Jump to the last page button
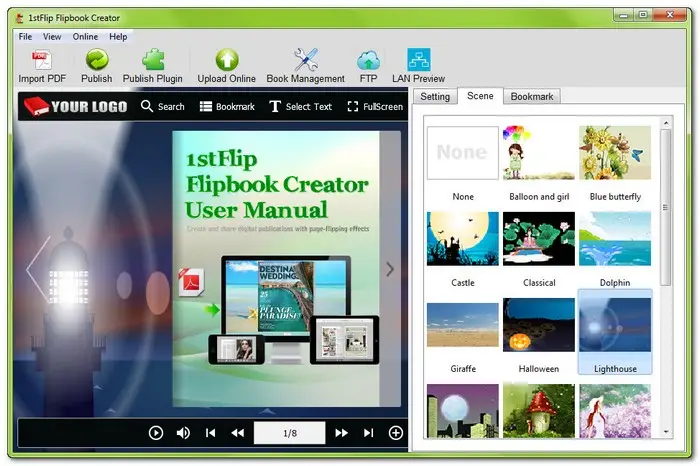 click(368, 433)
